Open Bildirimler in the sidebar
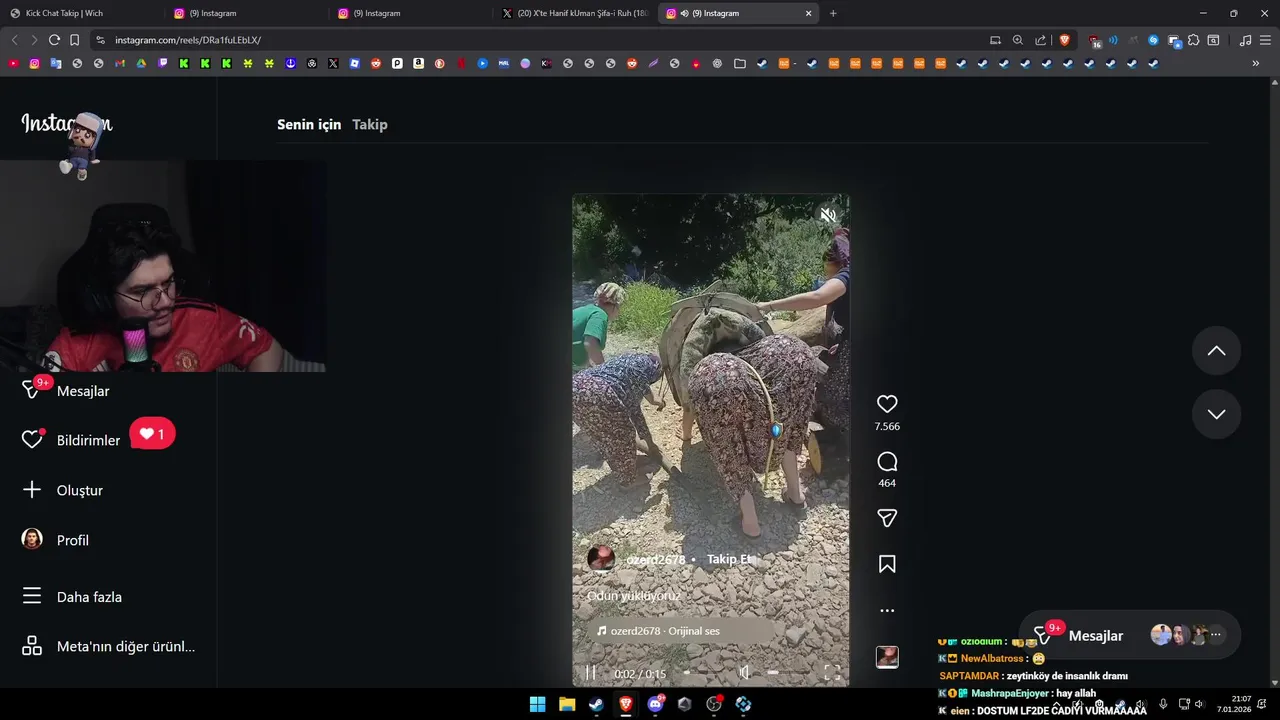1280x720 pixels. 88,440
